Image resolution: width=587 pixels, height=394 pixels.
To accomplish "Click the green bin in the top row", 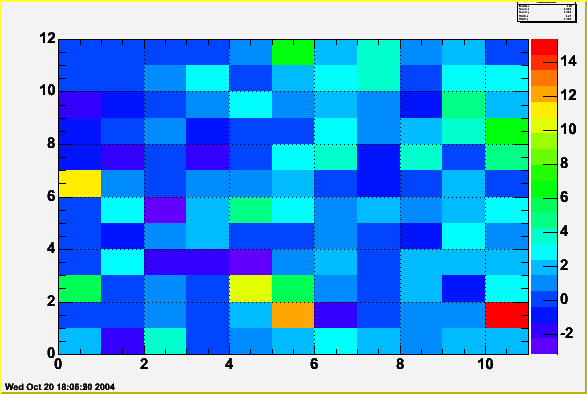I will (x=293, y=52).
